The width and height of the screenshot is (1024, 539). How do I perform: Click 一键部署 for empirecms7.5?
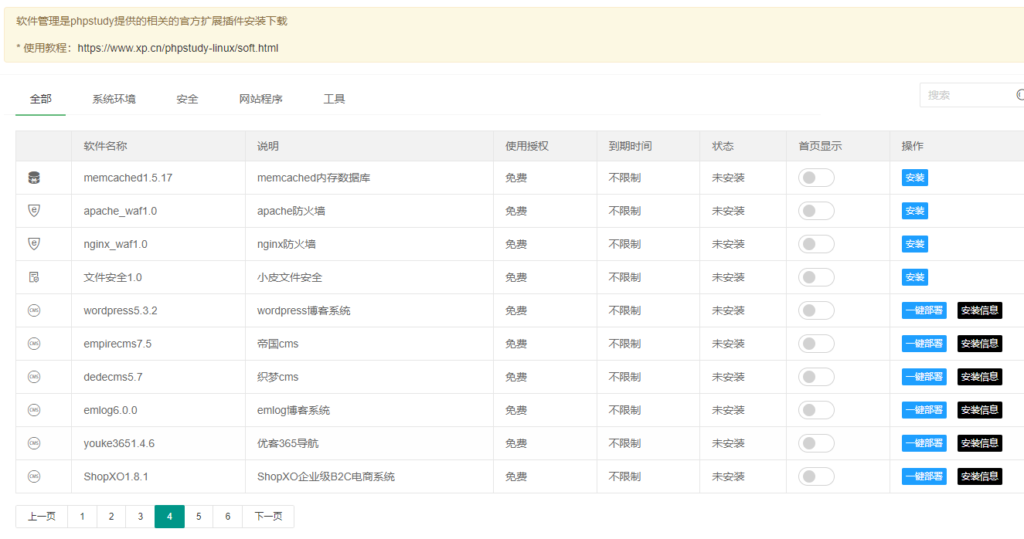[924, 344]
